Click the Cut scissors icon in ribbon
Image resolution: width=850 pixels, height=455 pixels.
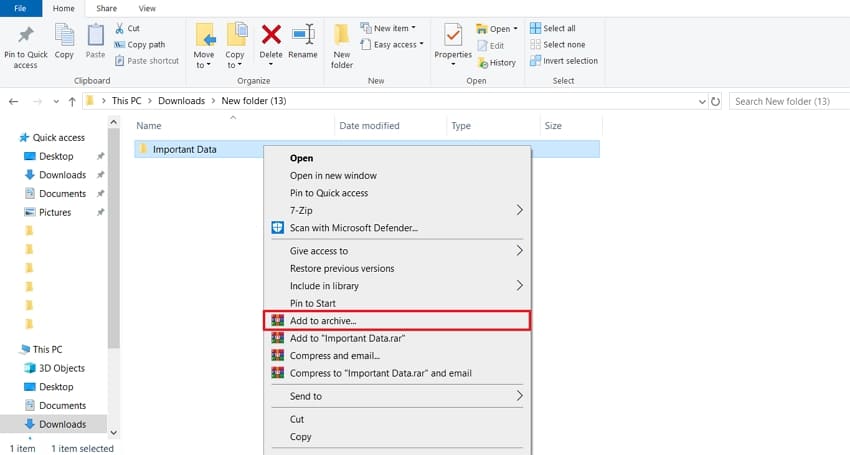tap(119, 28)
